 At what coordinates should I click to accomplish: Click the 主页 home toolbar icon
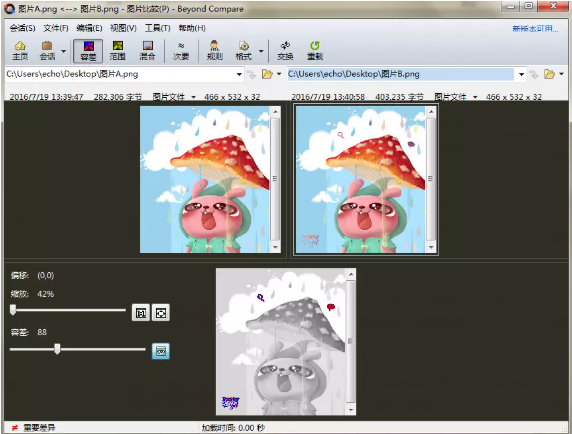coord(20,51)
